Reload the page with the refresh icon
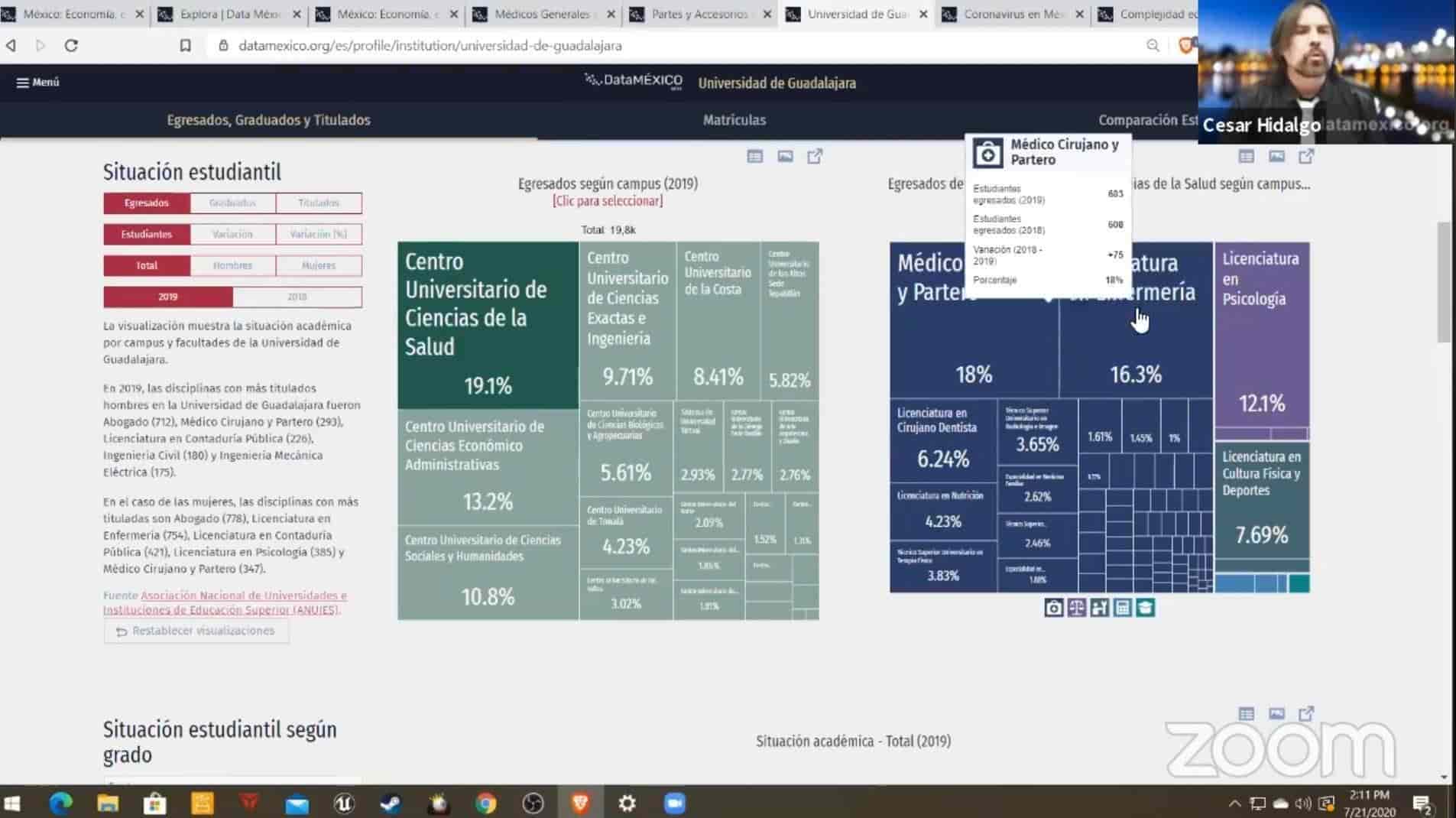Viewport: 1456px width, 818px height. [x=71, y=46]
